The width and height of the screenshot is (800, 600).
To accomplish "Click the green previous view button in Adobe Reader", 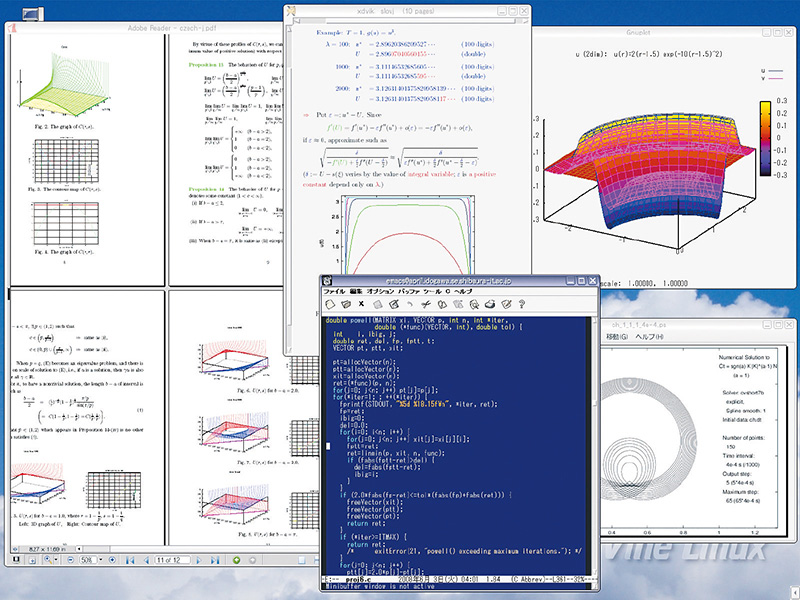I will click(x=236, y=559).
